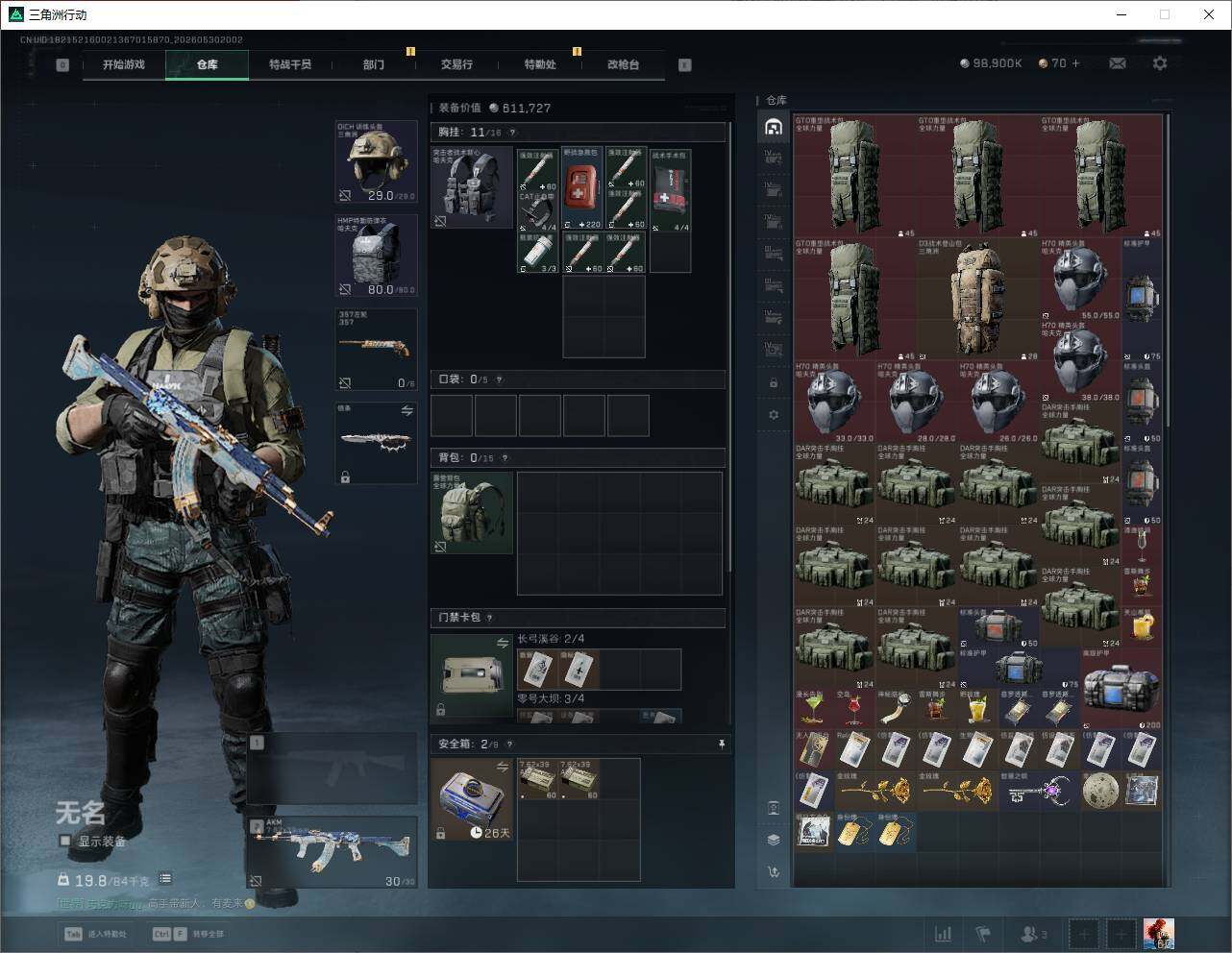Switch to the 交易行 tab

point(456,64)
